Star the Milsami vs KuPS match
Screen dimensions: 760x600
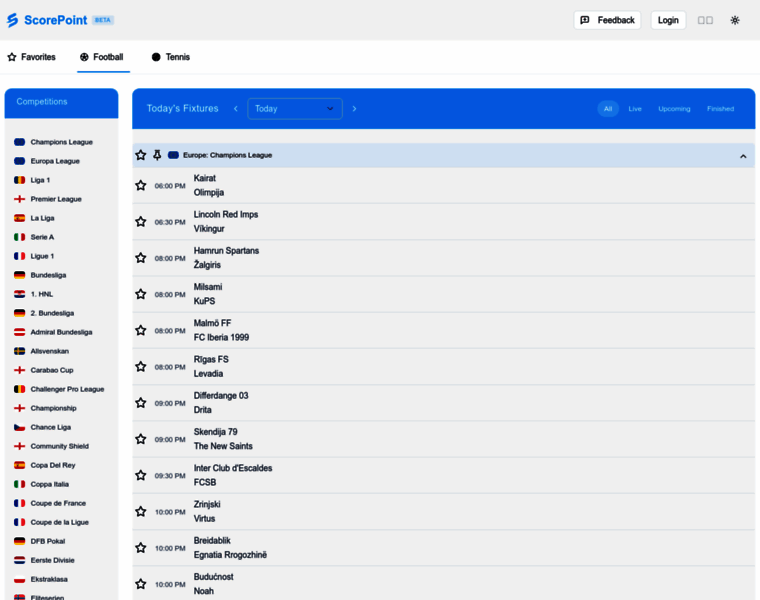(x=141, y=294)
